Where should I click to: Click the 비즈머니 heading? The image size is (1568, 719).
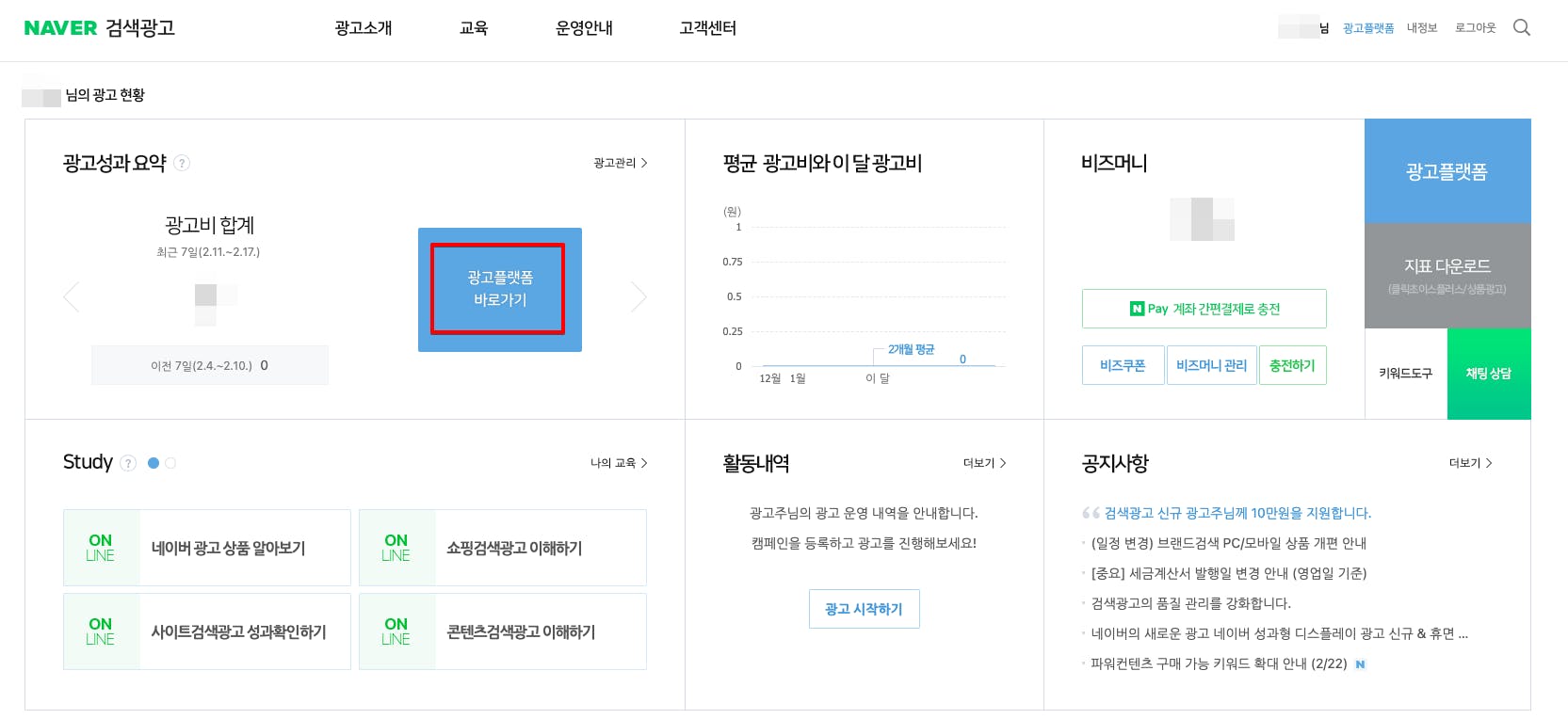[x=1114, y=163]
